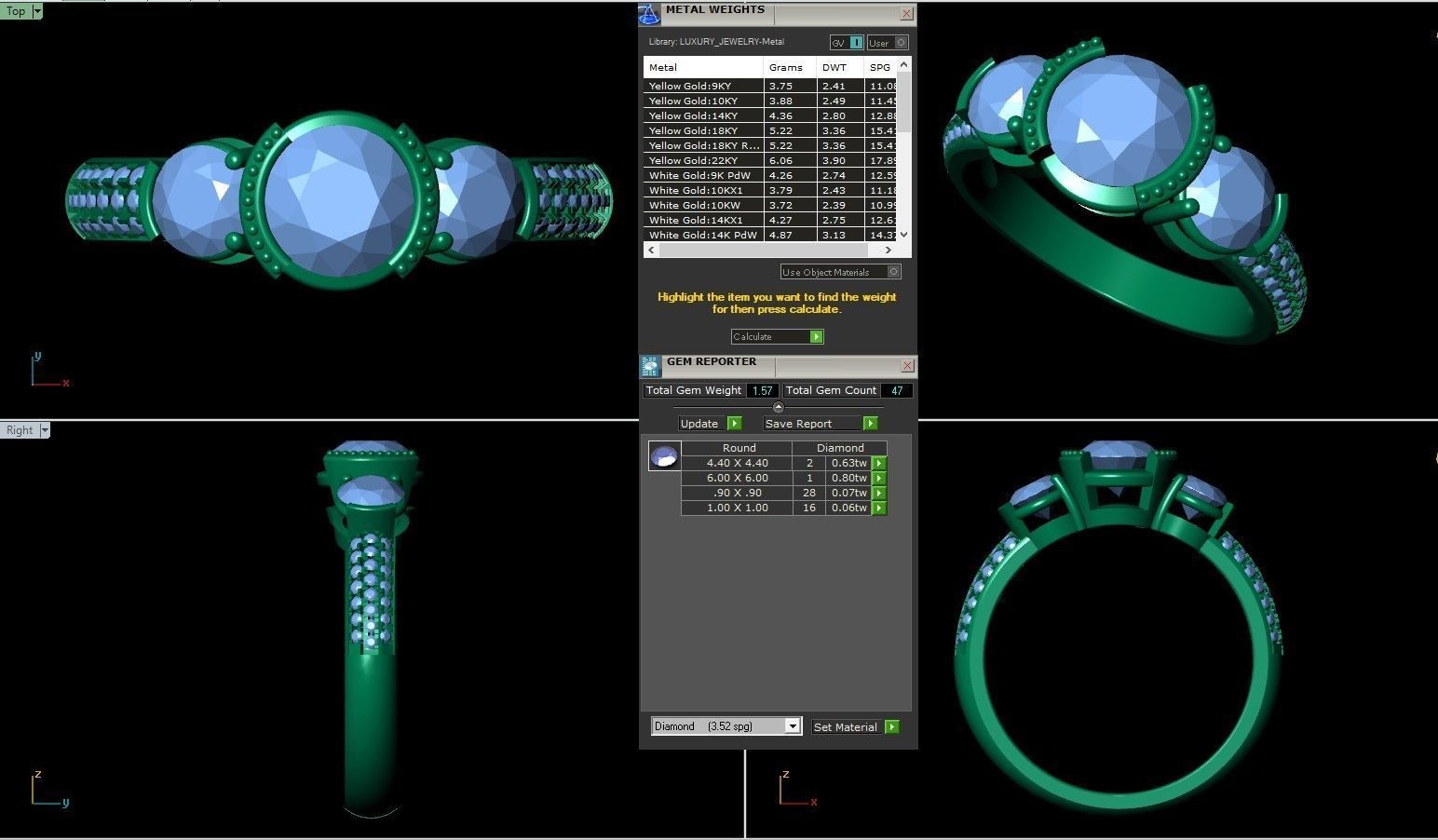Click the DWT column header
This screenshot has width=1438, height=840.
(x=841, y=67)
